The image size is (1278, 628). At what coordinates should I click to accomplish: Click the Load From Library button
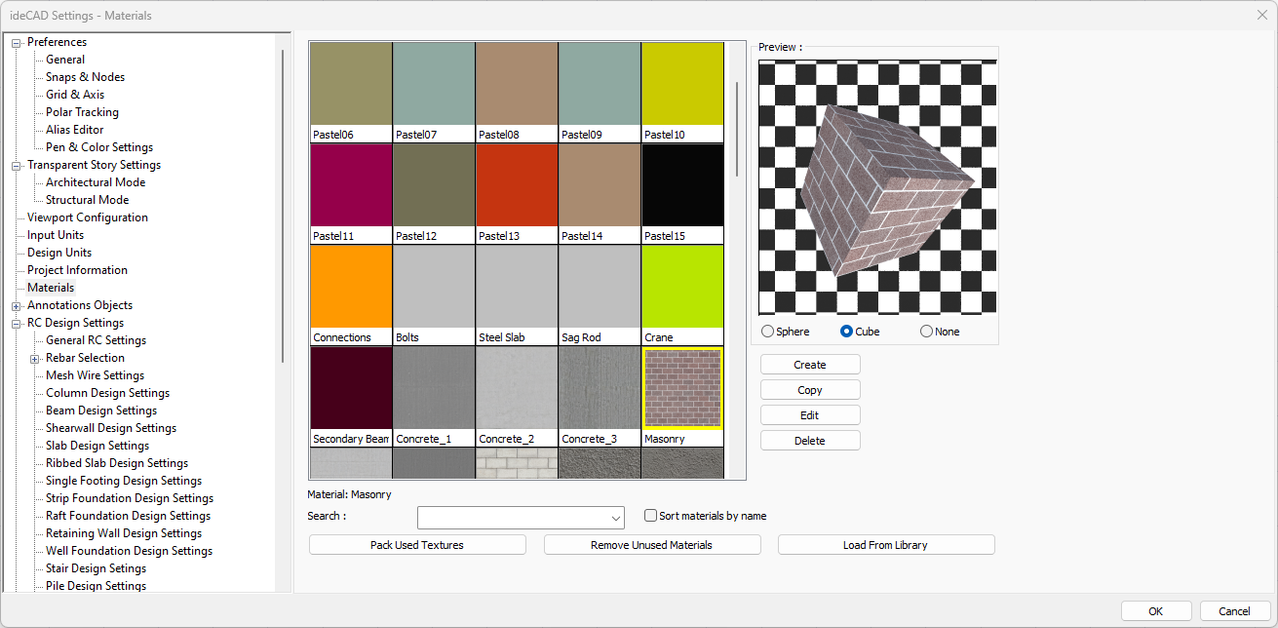tap(885, 545)
